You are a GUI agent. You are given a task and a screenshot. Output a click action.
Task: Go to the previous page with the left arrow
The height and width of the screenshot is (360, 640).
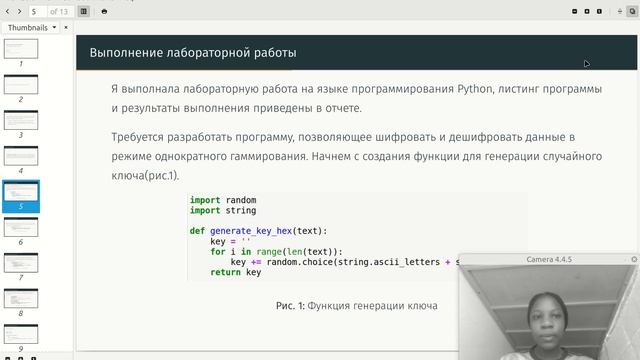[x=7, y=11]
